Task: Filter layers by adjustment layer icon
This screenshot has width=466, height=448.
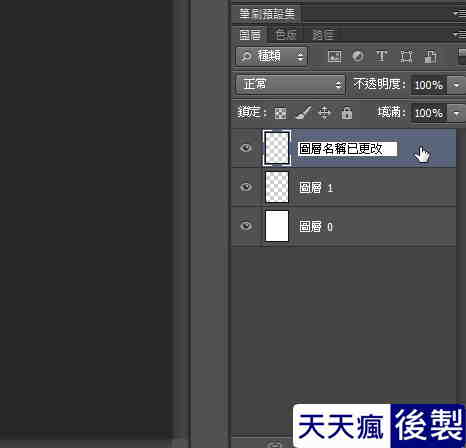Action: (x=358, y=56)
